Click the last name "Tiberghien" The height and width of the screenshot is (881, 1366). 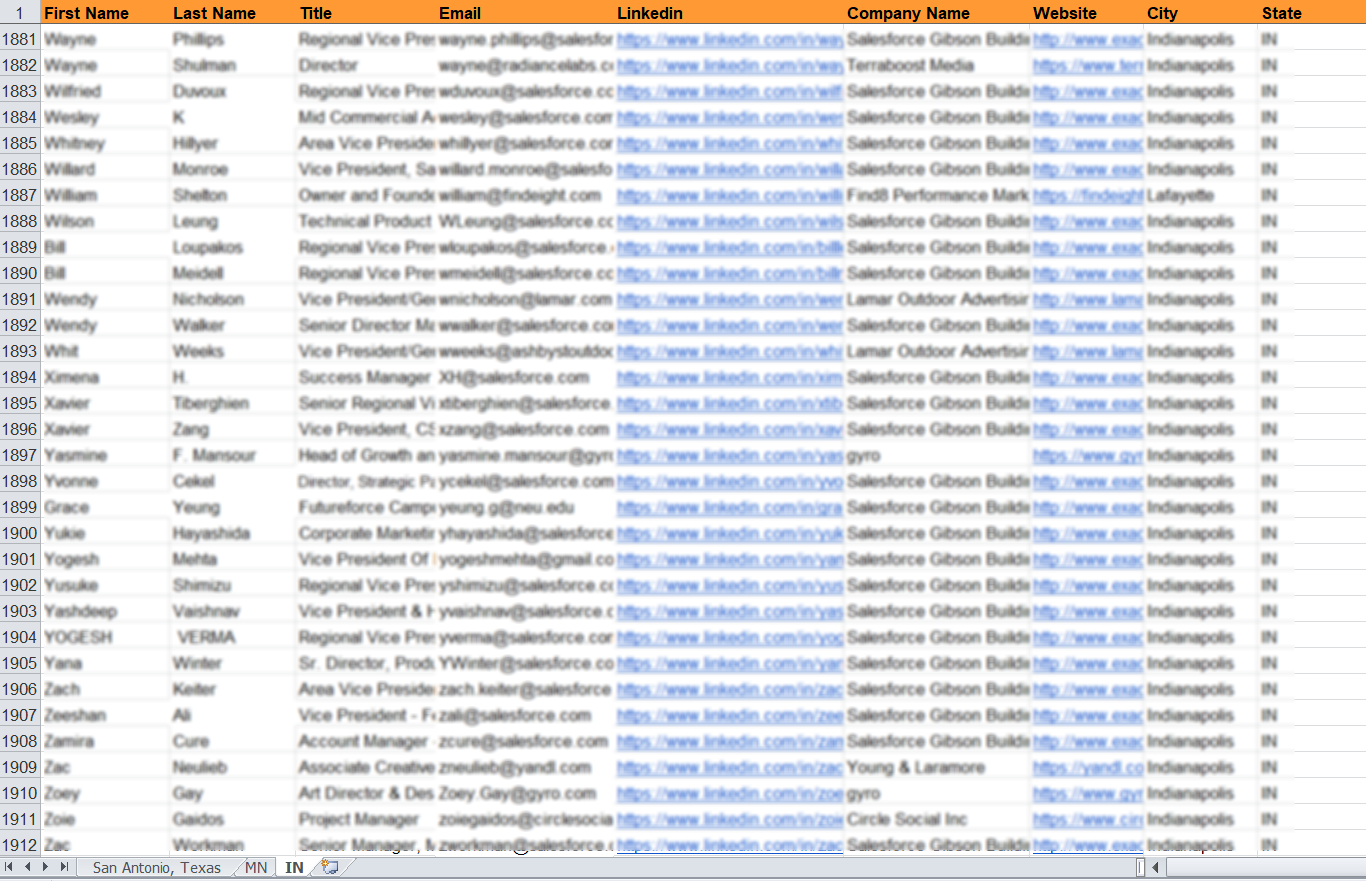[x=210, y=403]
